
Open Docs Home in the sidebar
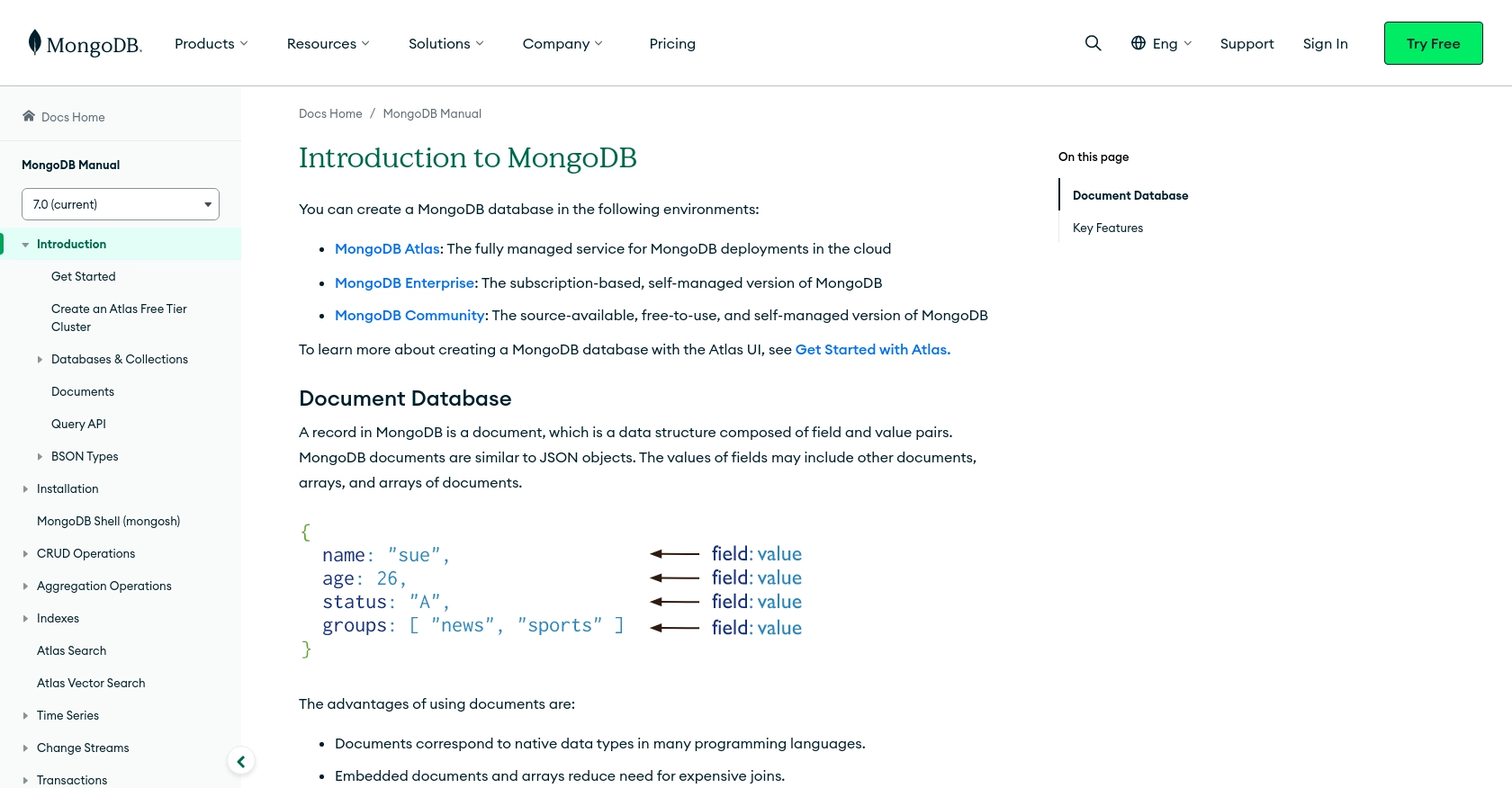pyautogui.click(x=73, y=117)
